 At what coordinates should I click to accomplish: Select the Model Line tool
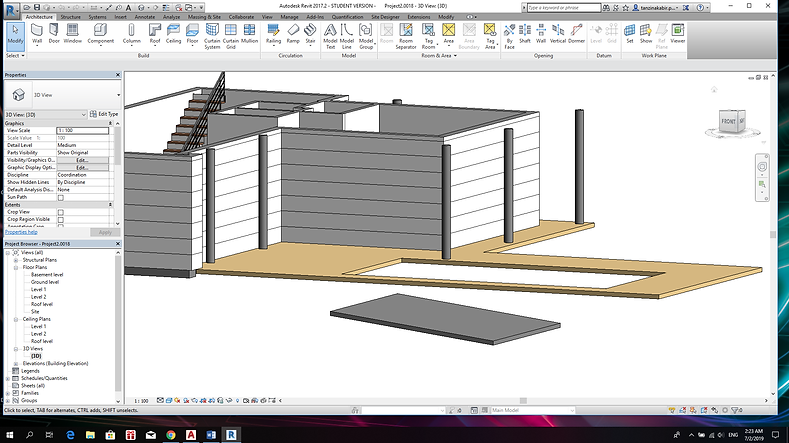point(347,36)
